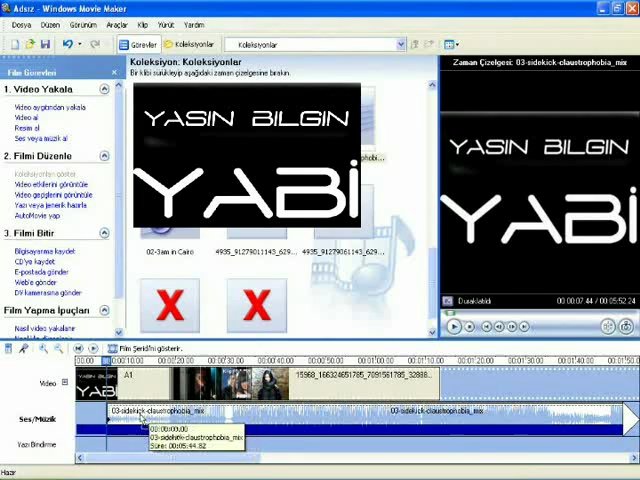This screenshot has height=480, width=640.
Task: Click Video geçişlerini görüntüle link
Action: click(x=53, y=195)
